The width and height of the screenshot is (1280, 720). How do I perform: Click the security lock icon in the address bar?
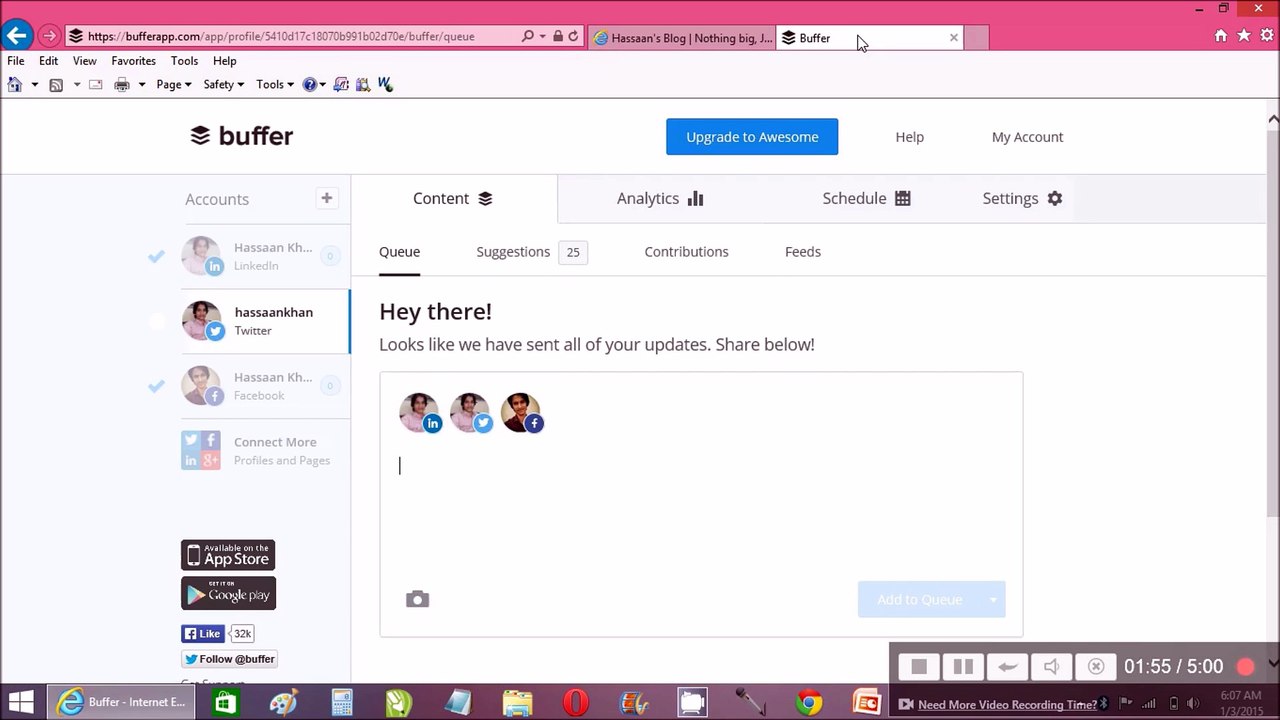click(558, 36)
